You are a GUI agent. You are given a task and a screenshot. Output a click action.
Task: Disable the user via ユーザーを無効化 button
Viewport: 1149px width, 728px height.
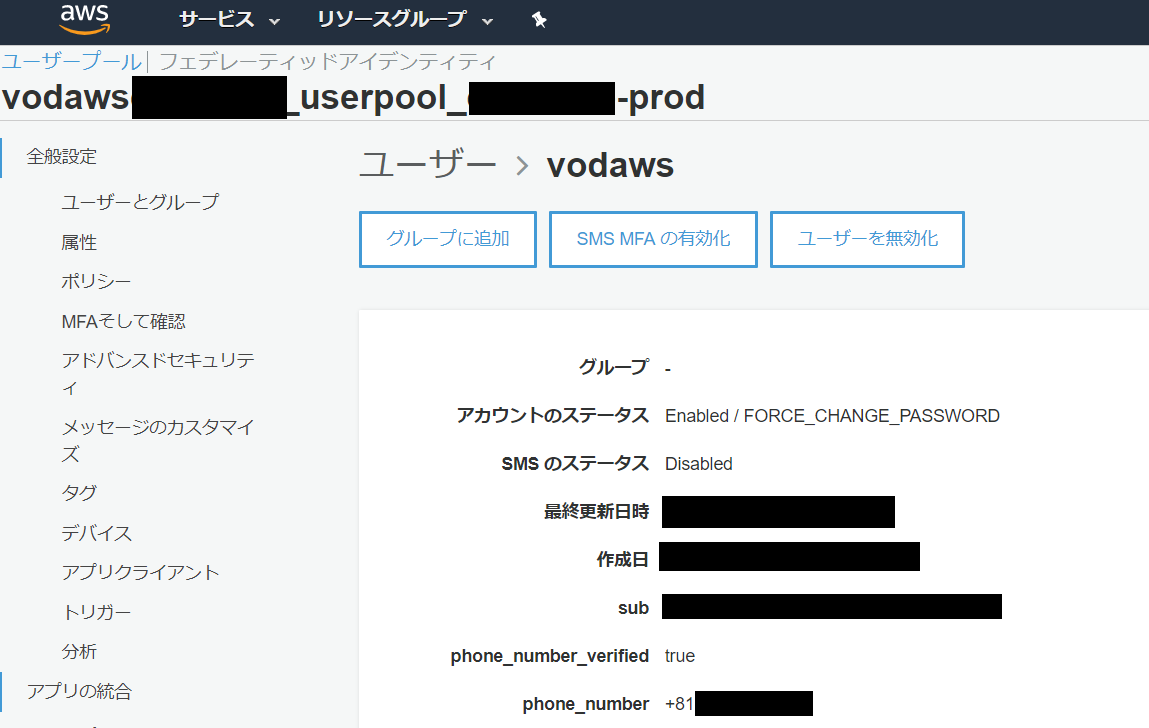point(866,239)
